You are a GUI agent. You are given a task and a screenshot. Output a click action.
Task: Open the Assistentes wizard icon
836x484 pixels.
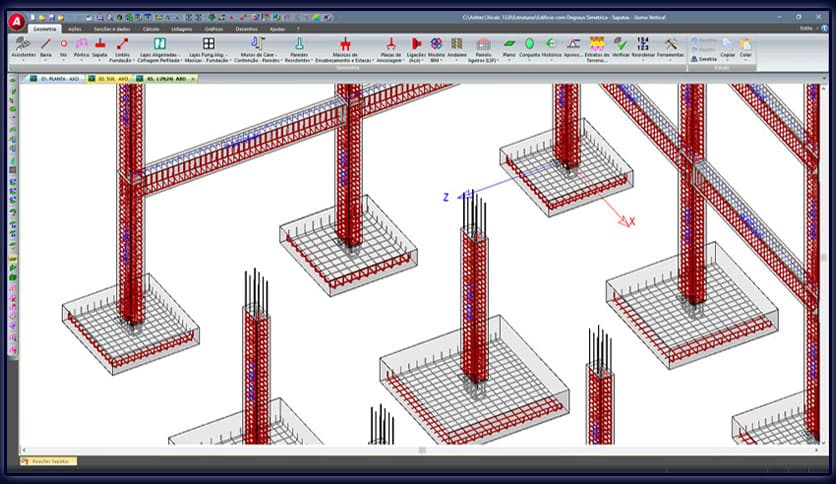click(x=22, y=45)
